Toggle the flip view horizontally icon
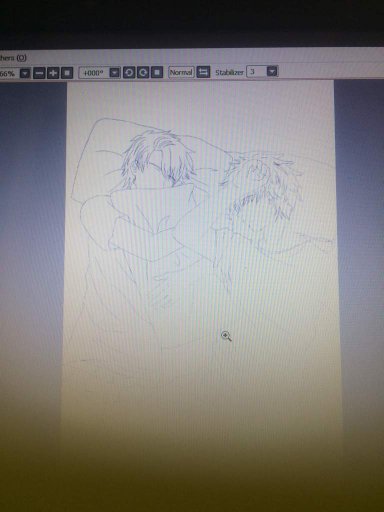The height and width of the screenshot is (512, 384). (203, 72)
